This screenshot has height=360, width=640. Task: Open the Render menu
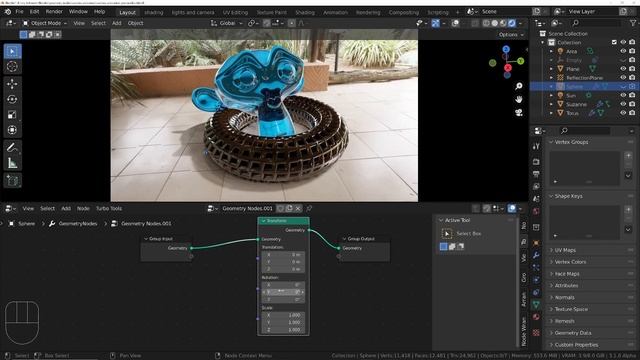click(x=54, y=12)
